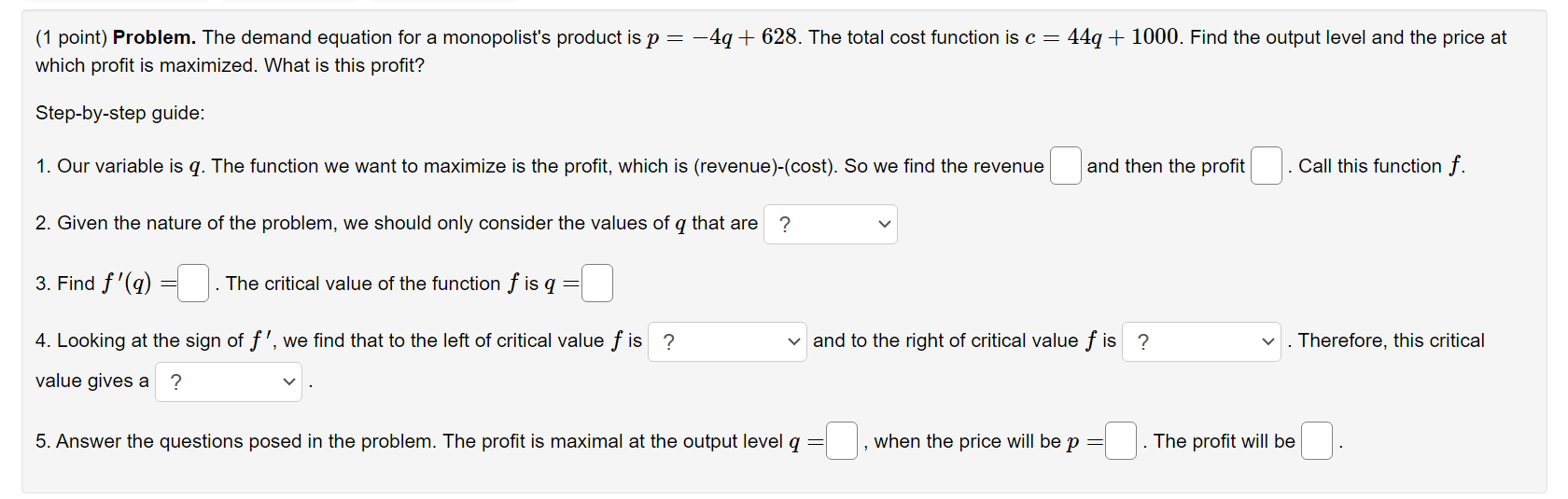Focus the critical value q input box
The width and height of the screenshot is (1568, 499).
point(597,284)
